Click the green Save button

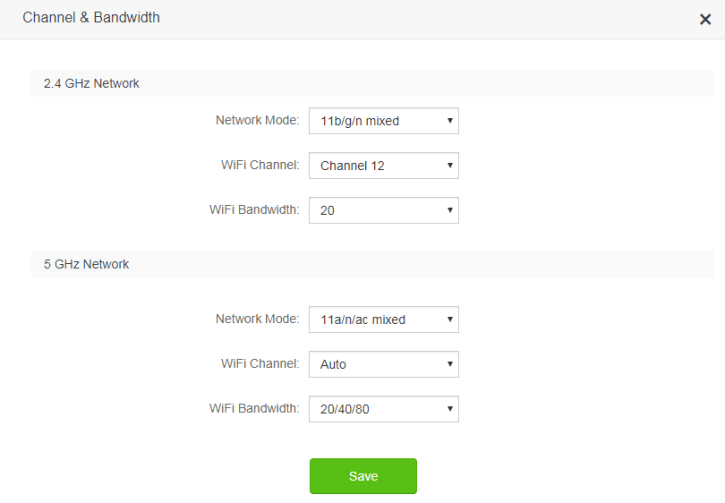click(x=363, y=476)
